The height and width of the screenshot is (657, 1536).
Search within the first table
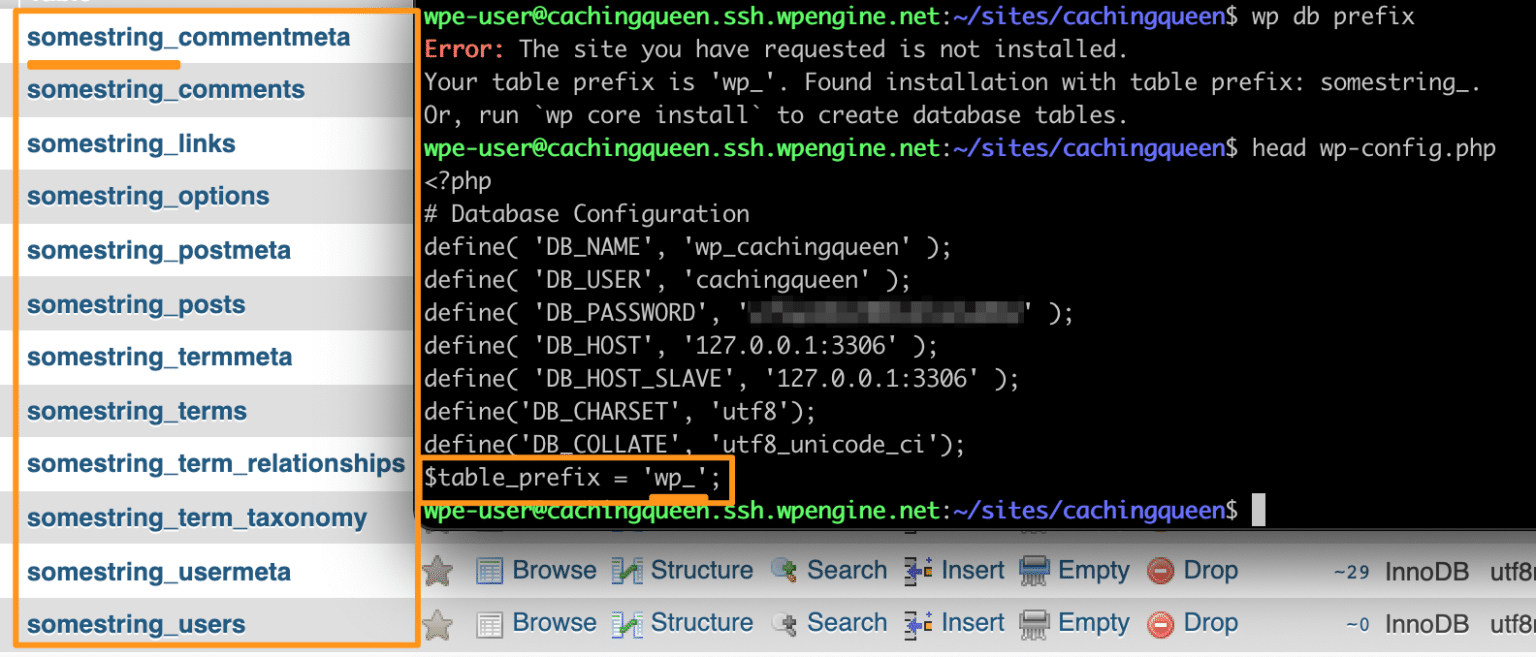[846, 570]
